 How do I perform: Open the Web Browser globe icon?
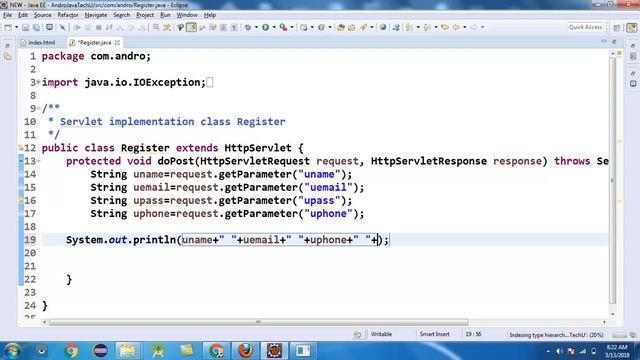point(383,27)
